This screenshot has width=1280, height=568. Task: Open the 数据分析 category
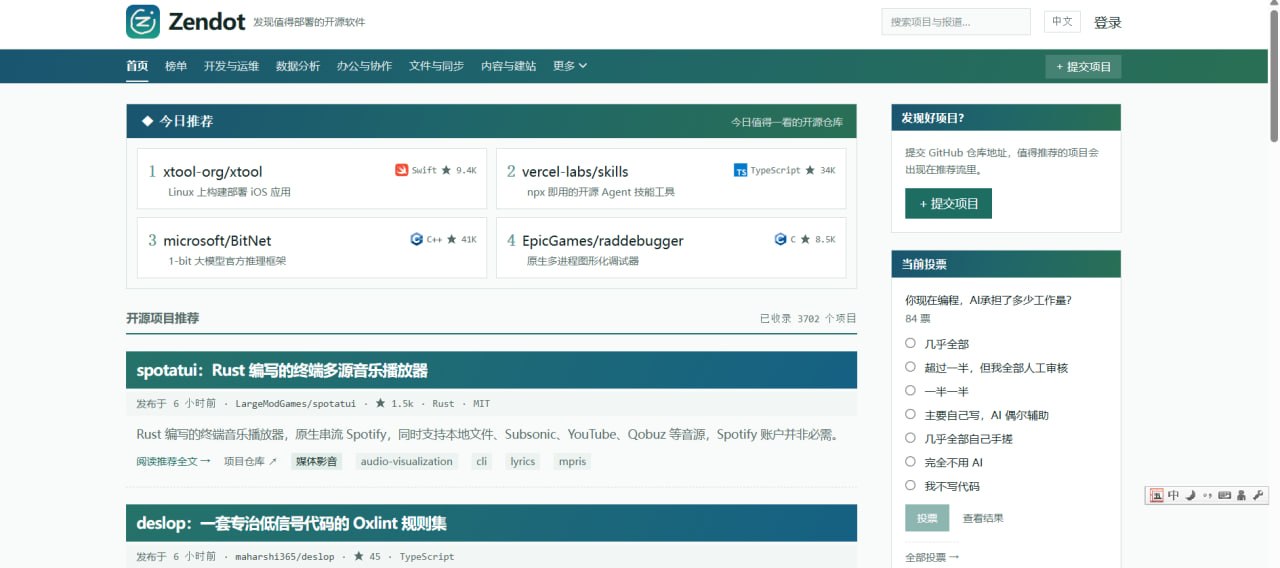[298, 66]
